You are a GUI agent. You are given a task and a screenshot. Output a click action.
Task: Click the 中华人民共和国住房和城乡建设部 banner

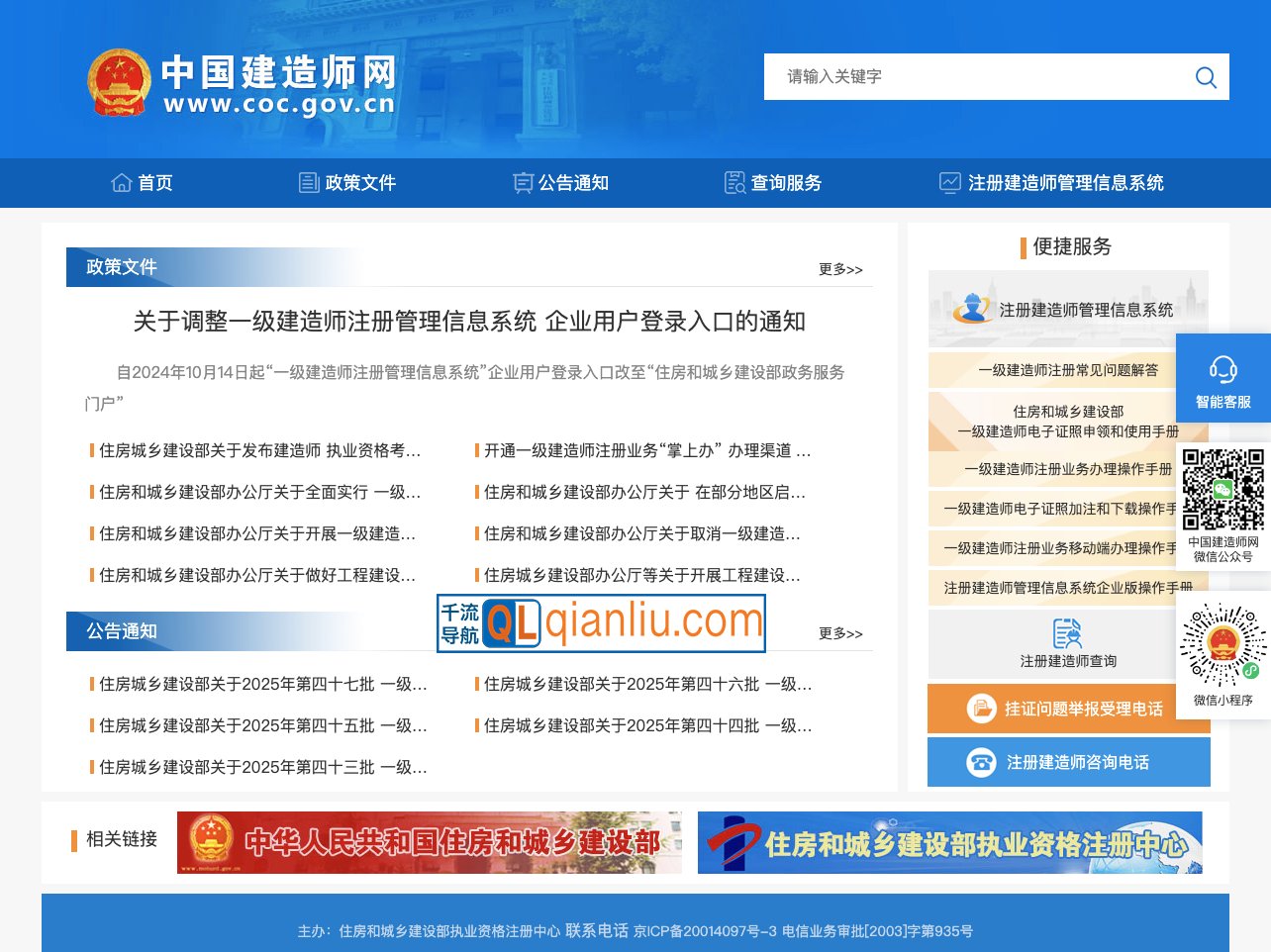[x=429, y=842]
